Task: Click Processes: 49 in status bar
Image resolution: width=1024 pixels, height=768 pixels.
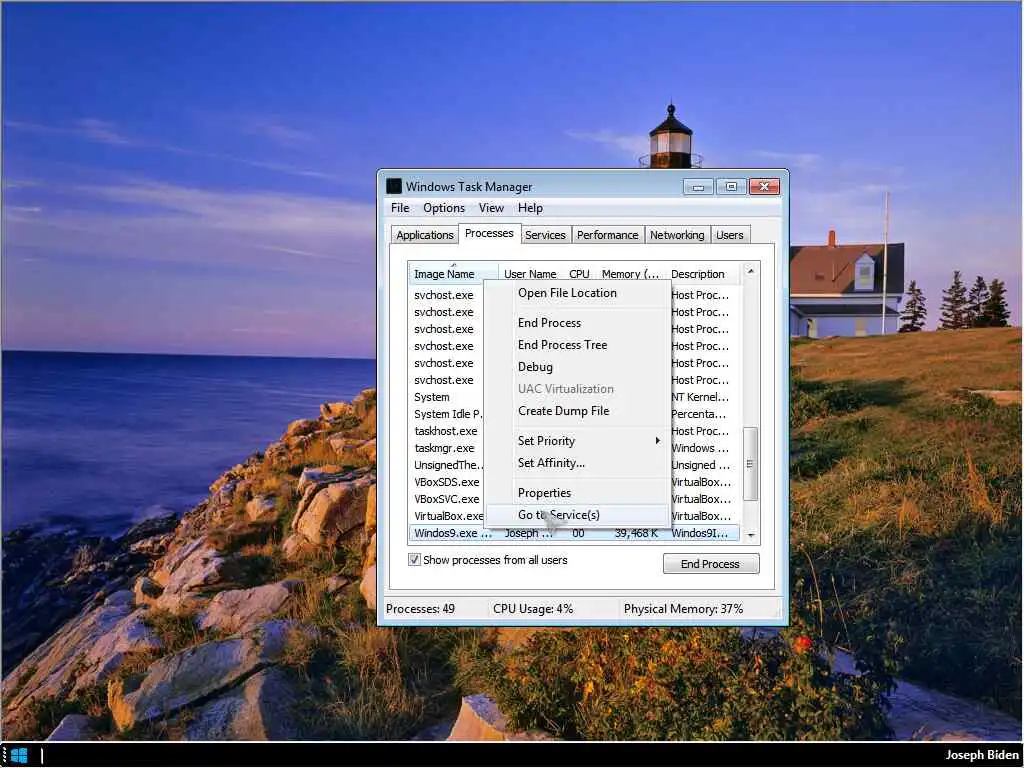Action: point(420,609)
